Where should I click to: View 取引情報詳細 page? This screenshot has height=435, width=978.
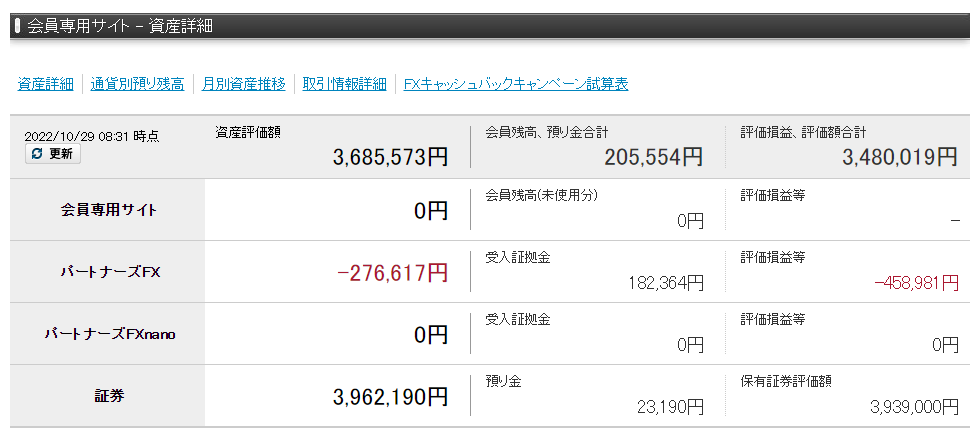click(x=344, y=84)
